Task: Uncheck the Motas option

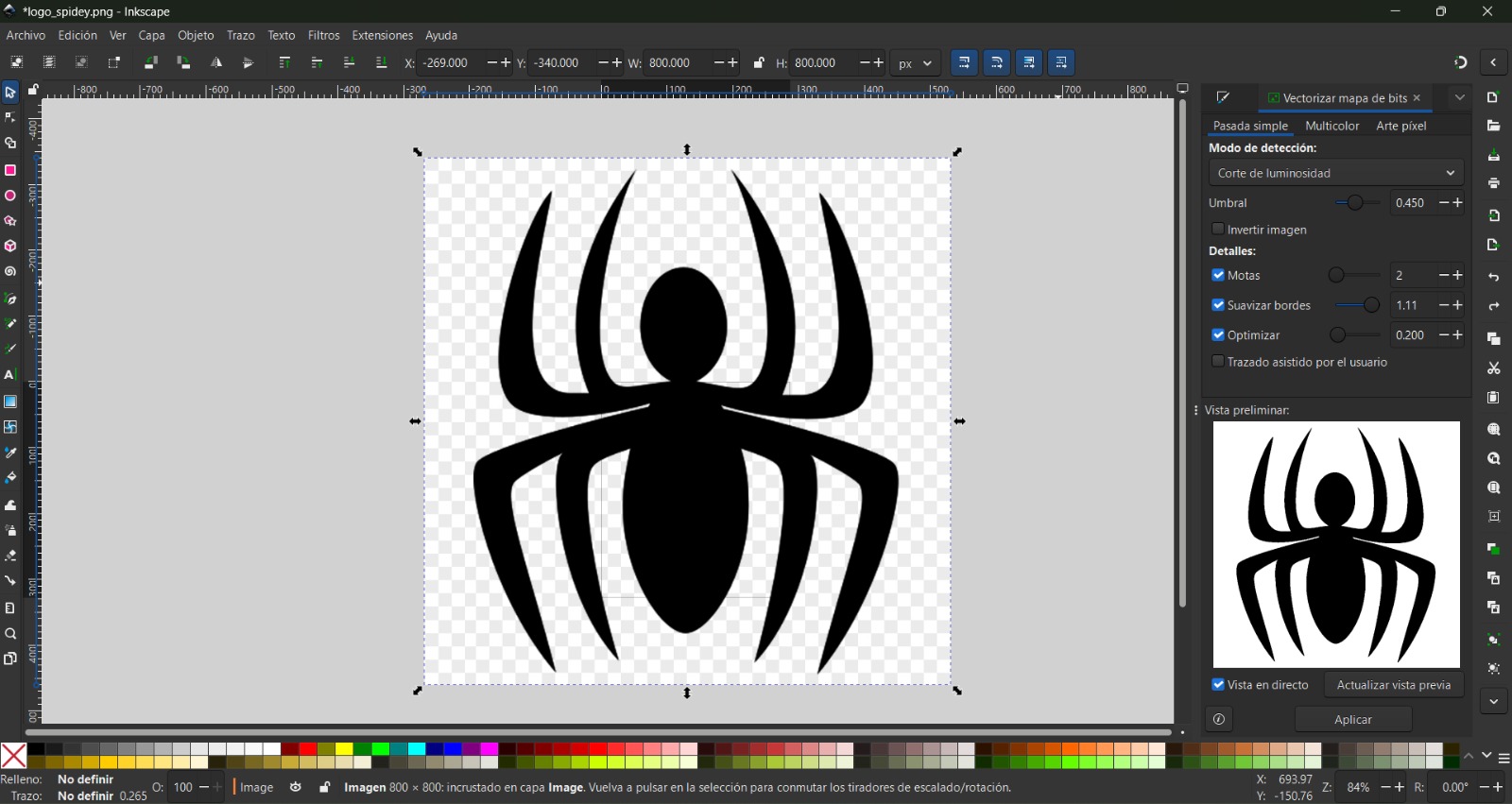Action: coord(1218,275)
